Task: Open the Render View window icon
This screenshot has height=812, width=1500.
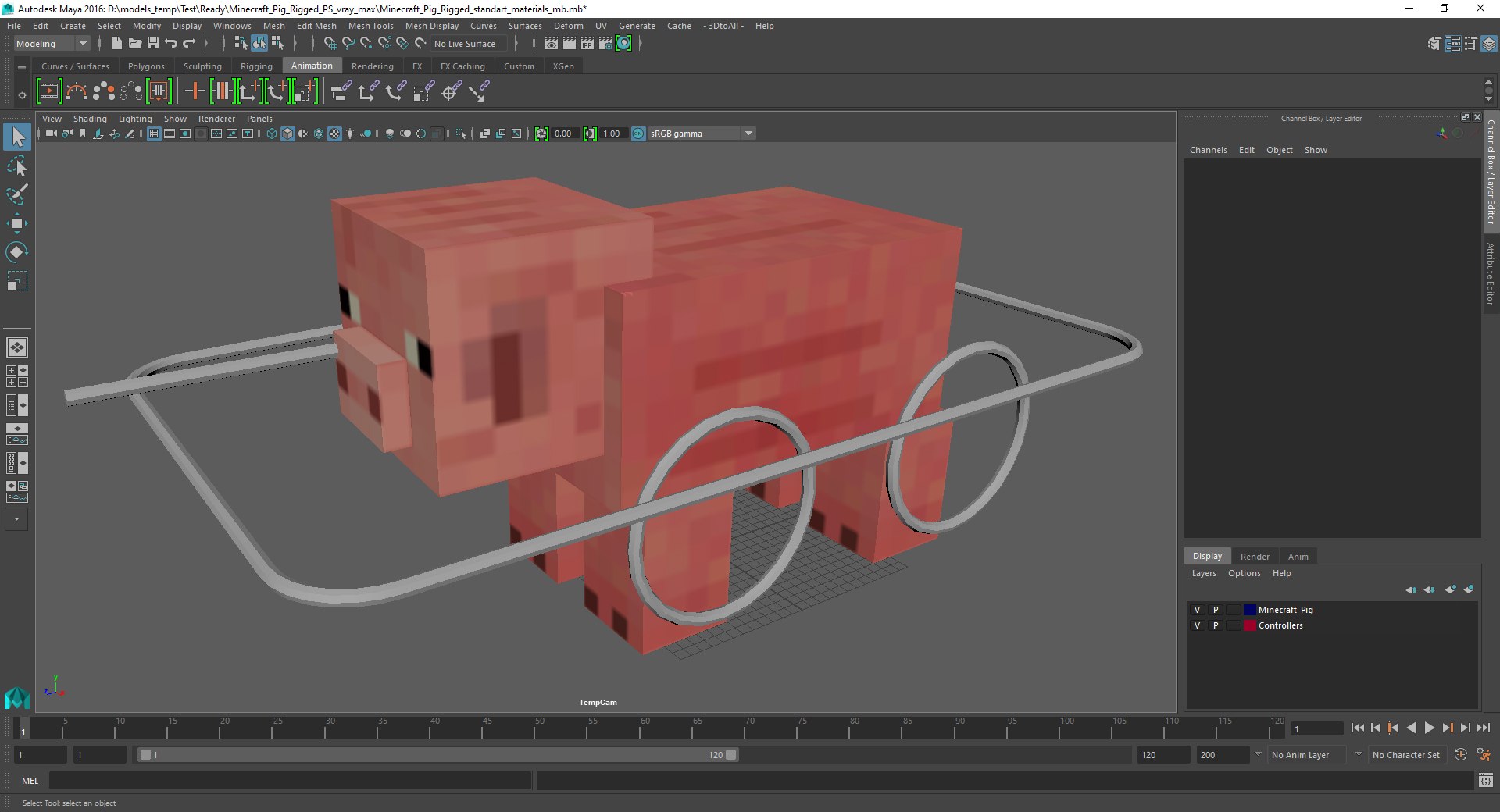Action: pyautogui.click(x=552, y=44)
